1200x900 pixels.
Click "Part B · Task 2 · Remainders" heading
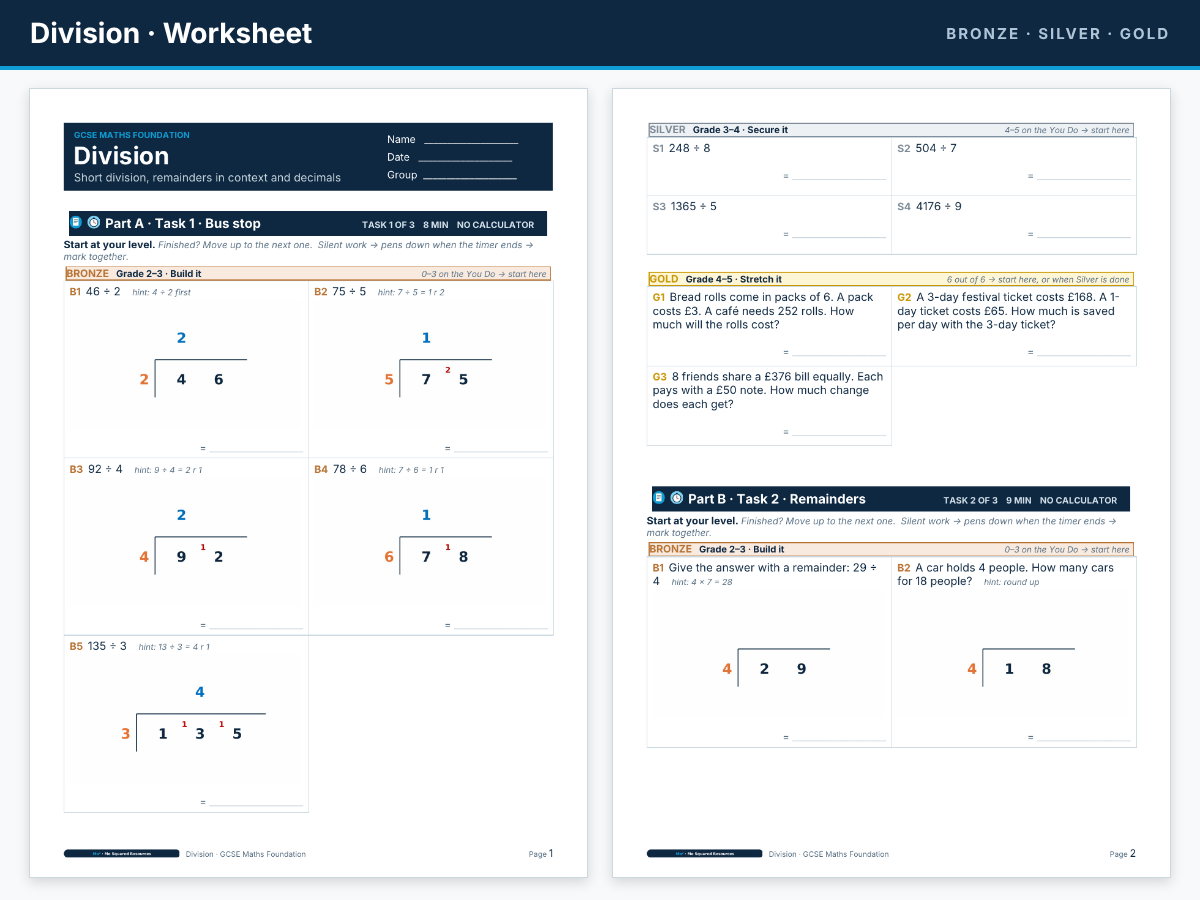[777, 499]
